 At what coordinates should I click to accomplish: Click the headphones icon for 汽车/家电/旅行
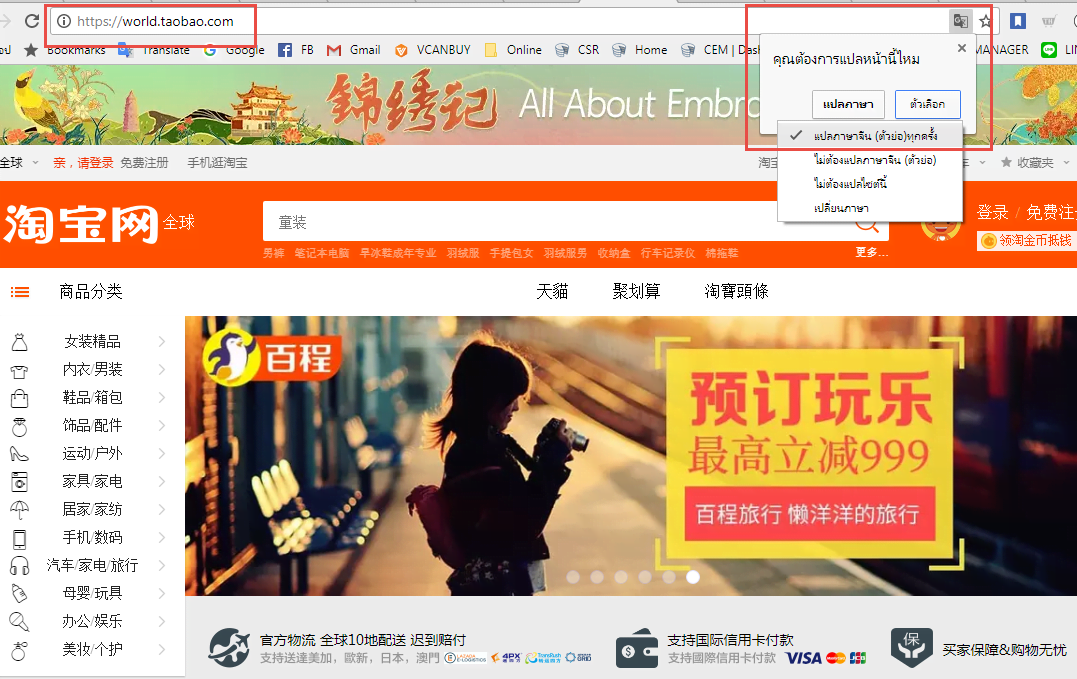19,566
